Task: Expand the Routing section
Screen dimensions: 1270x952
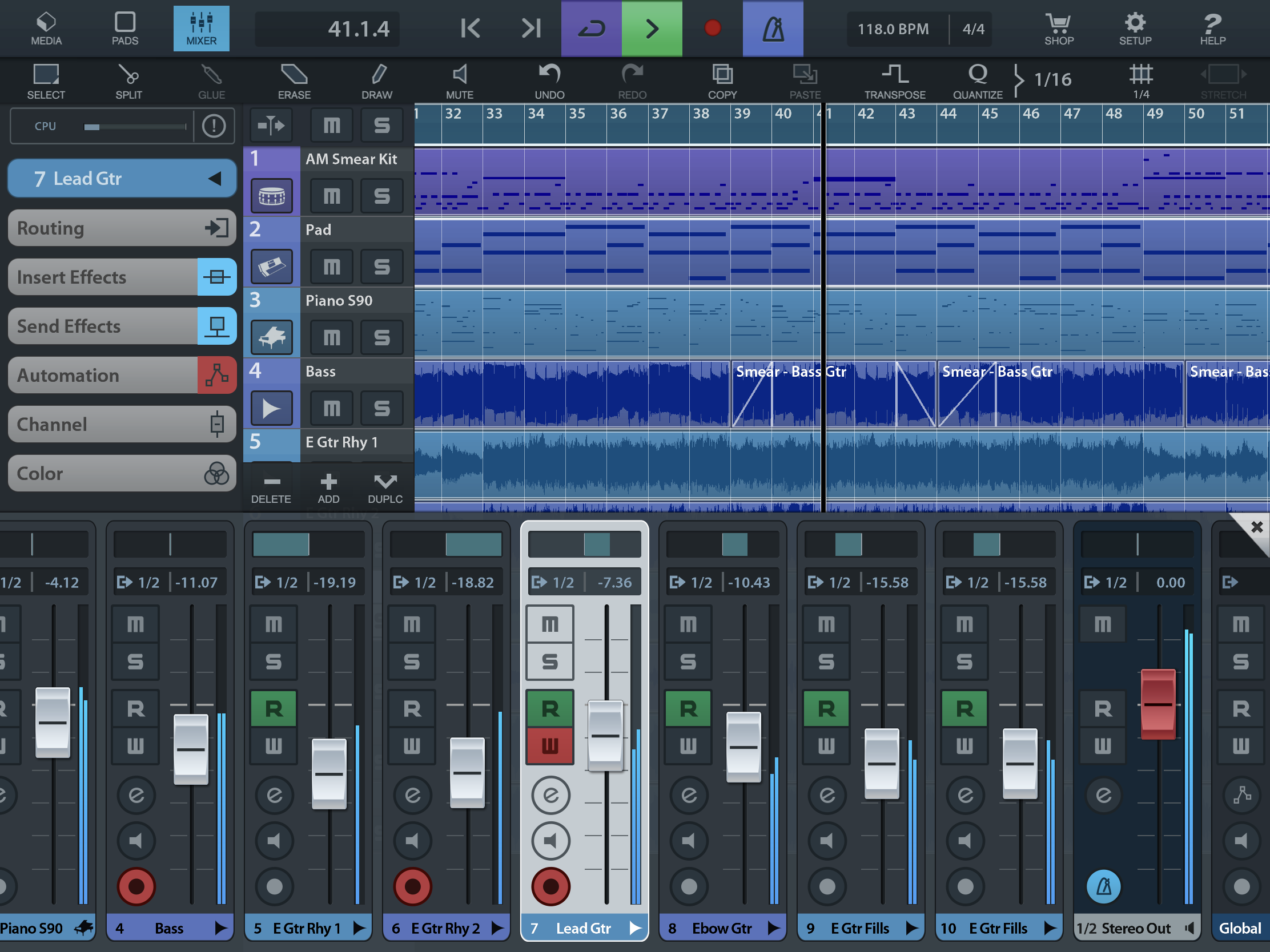Action: coord(122,228)
